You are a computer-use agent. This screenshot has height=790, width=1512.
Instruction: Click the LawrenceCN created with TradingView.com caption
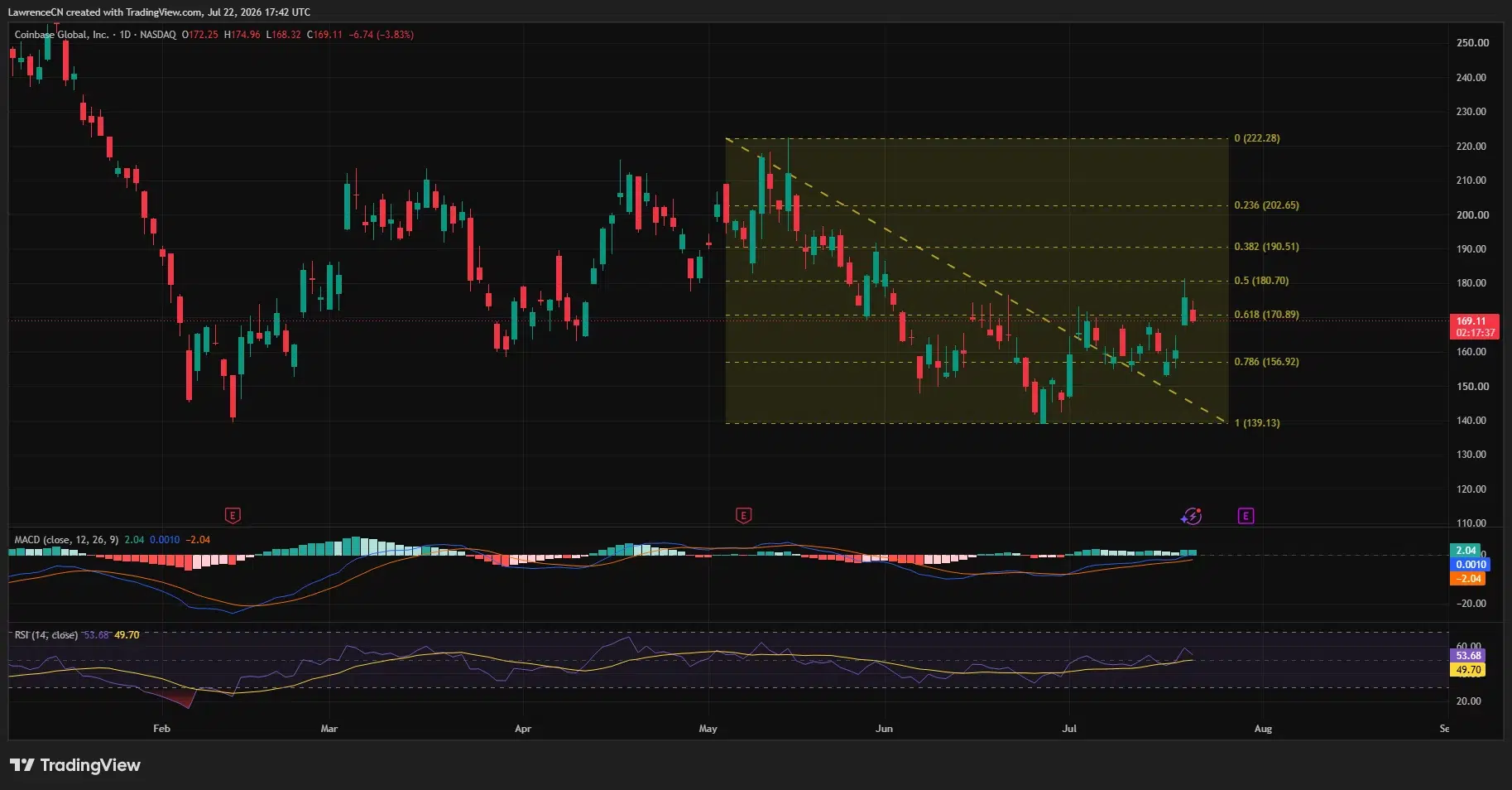tap(159, 12)
